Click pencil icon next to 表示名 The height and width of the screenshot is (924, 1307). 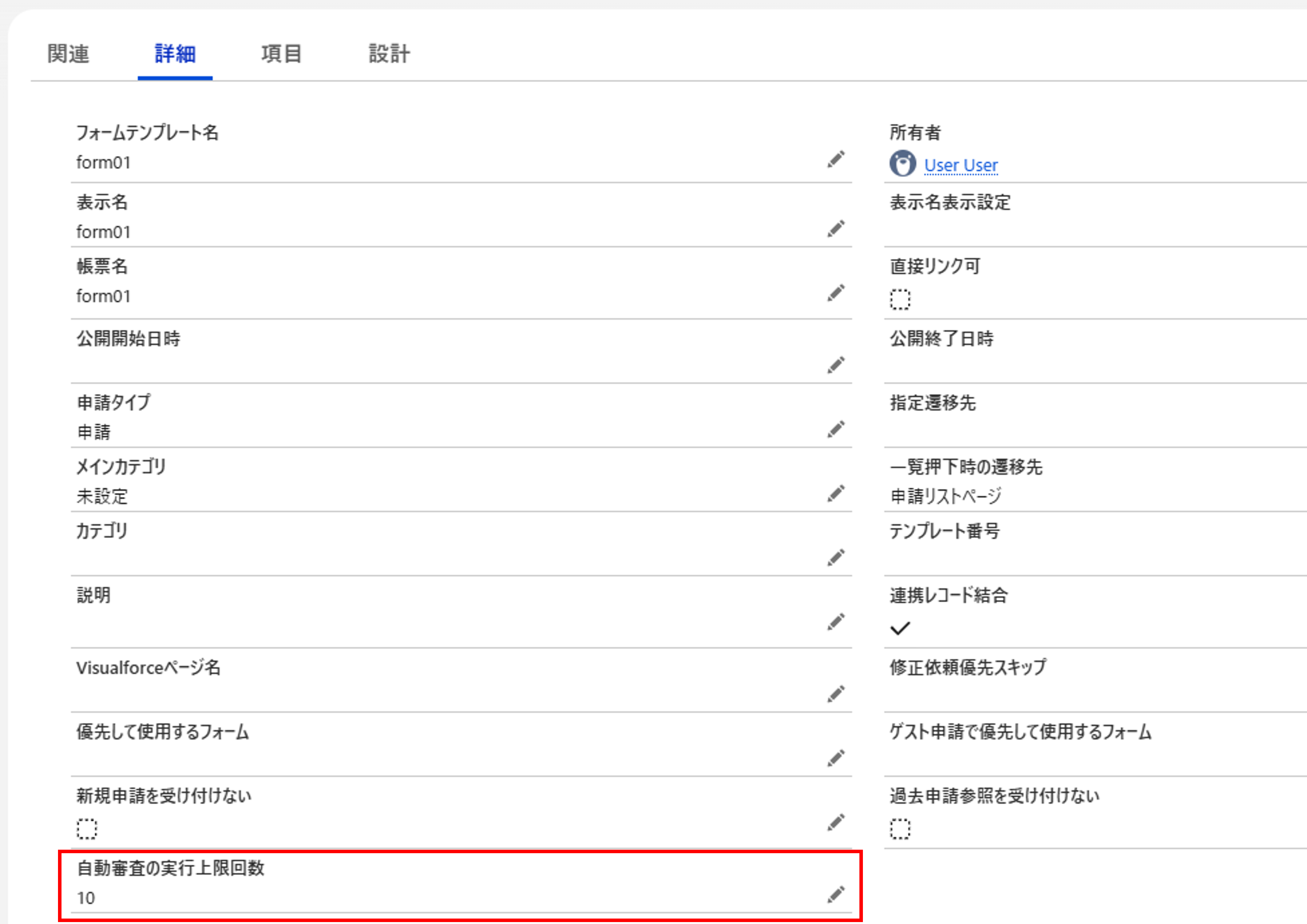(836, 229)
